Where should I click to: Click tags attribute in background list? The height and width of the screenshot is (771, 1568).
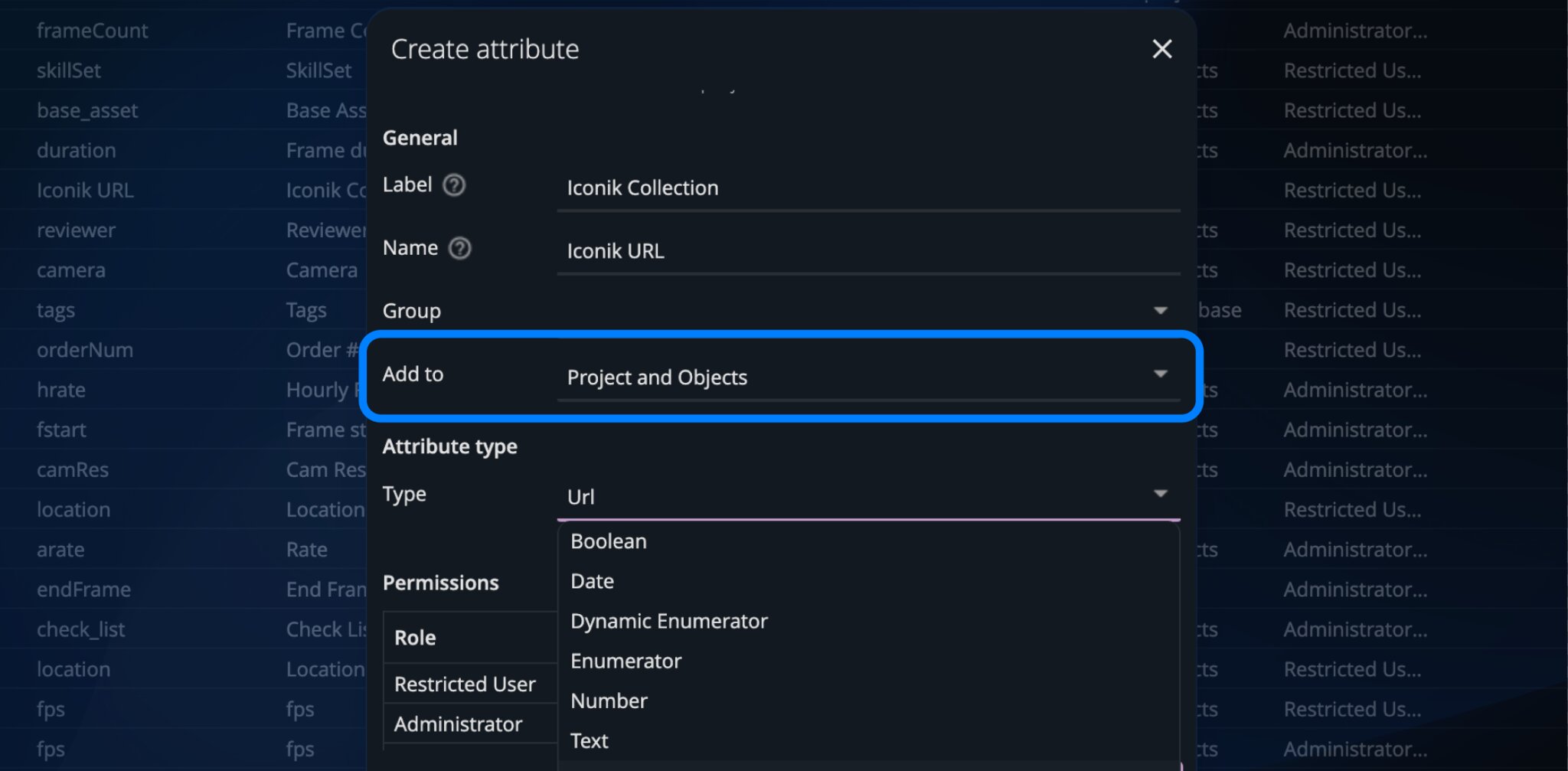pyautogui.click(x=55, y=310)
